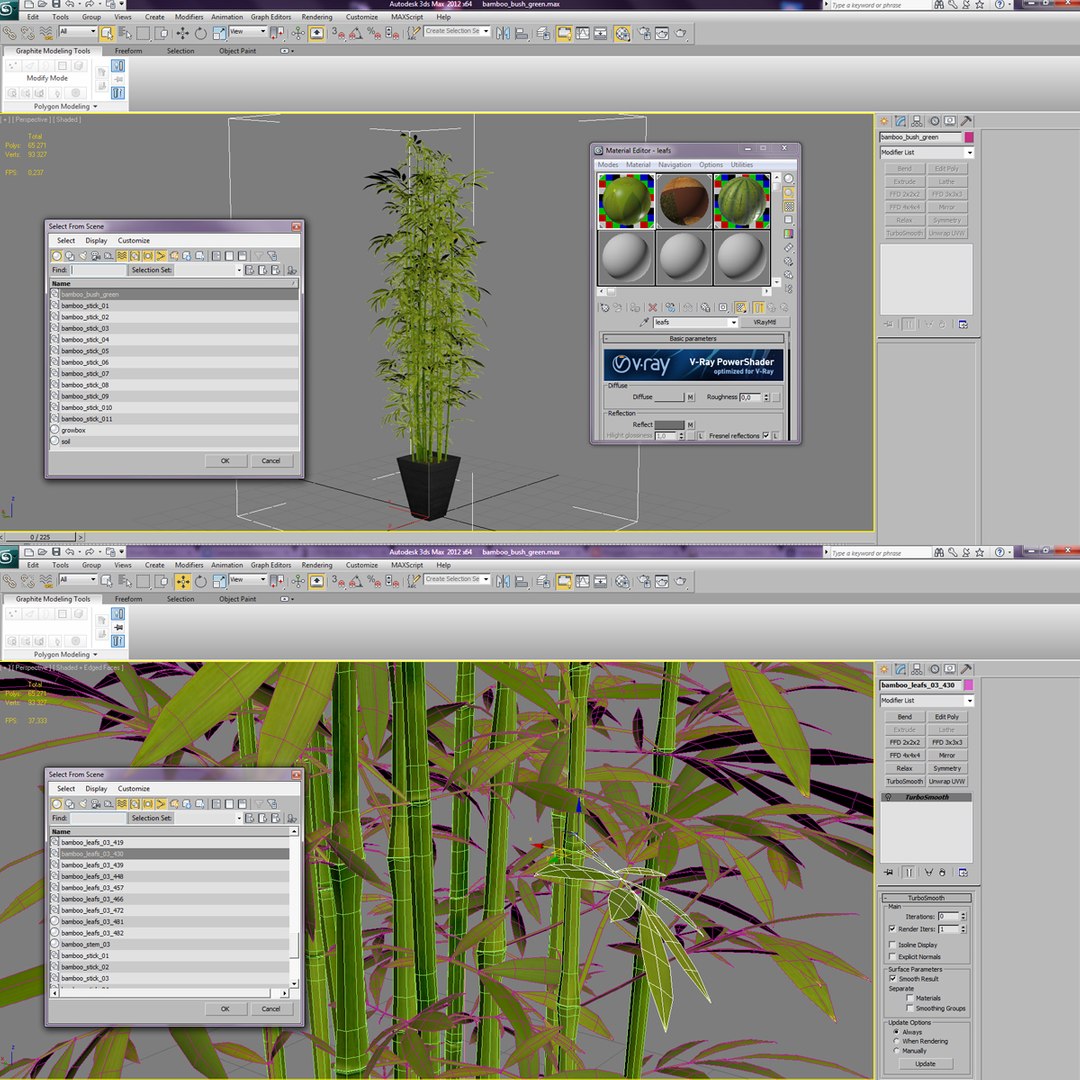Click the Update button in TurboSmooth rollout
This screenshot has height=1080, width=1080.
[925, 1064]
